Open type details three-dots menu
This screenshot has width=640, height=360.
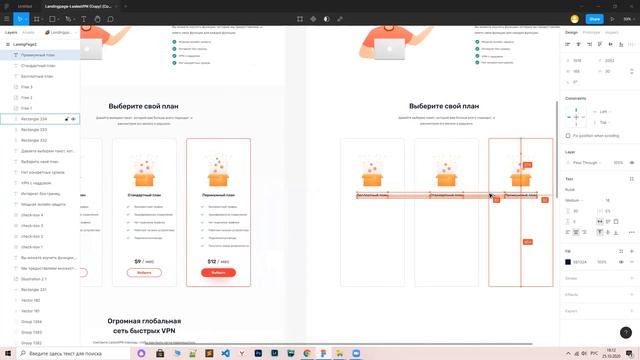click(x=632, y=232)
